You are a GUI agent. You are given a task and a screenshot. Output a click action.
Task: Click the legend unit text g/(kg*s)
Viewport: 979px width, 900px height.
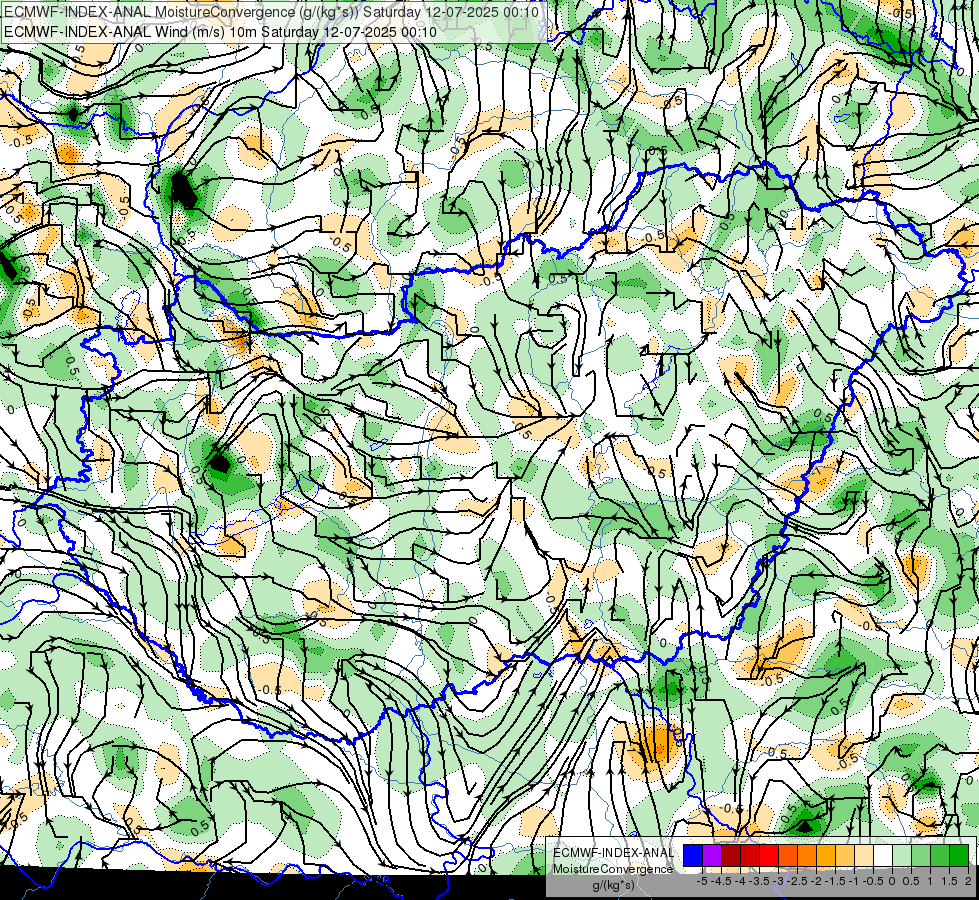pos(614,886)
